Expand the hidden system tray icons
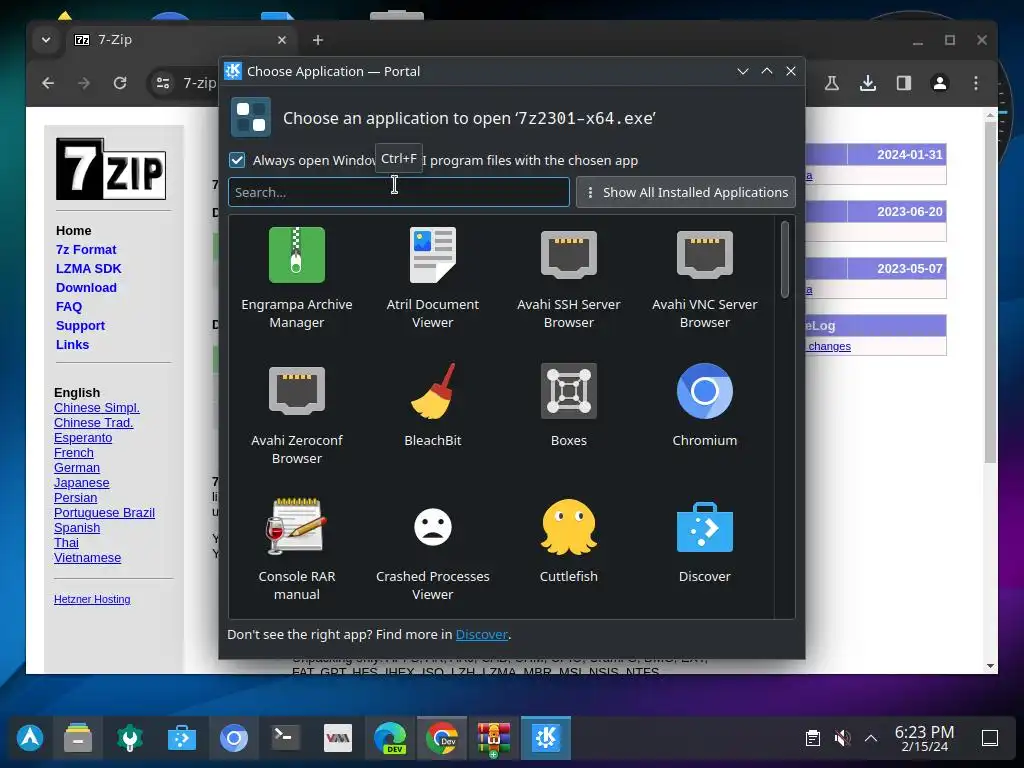 (x=871, y=738)
